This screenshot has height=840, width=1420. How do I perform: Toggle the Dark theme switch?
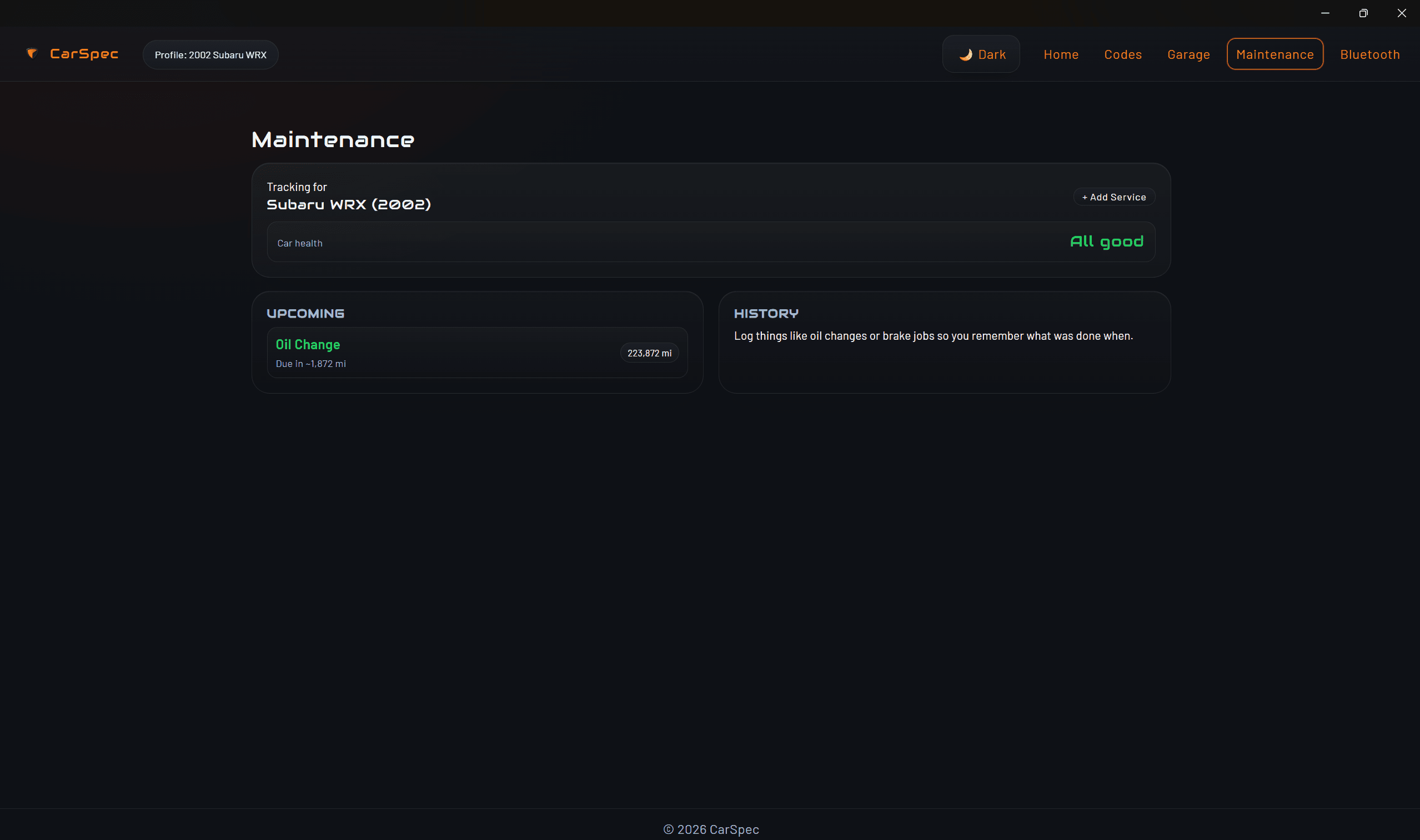(x=981, y=54)
